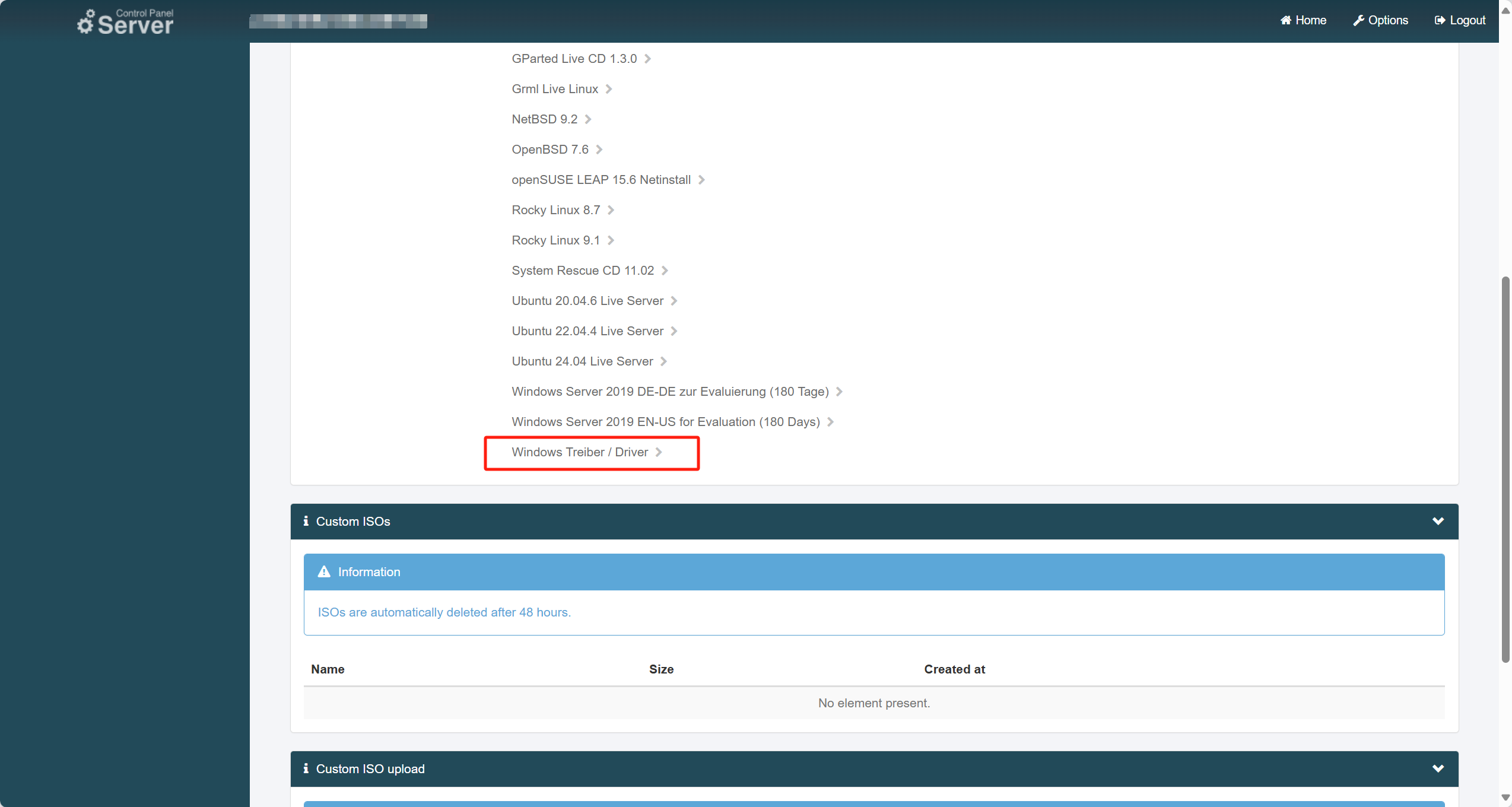Click the scrollbar down arrow
This screenshot has height=807, width=1512.
[x=1505, y=798]
